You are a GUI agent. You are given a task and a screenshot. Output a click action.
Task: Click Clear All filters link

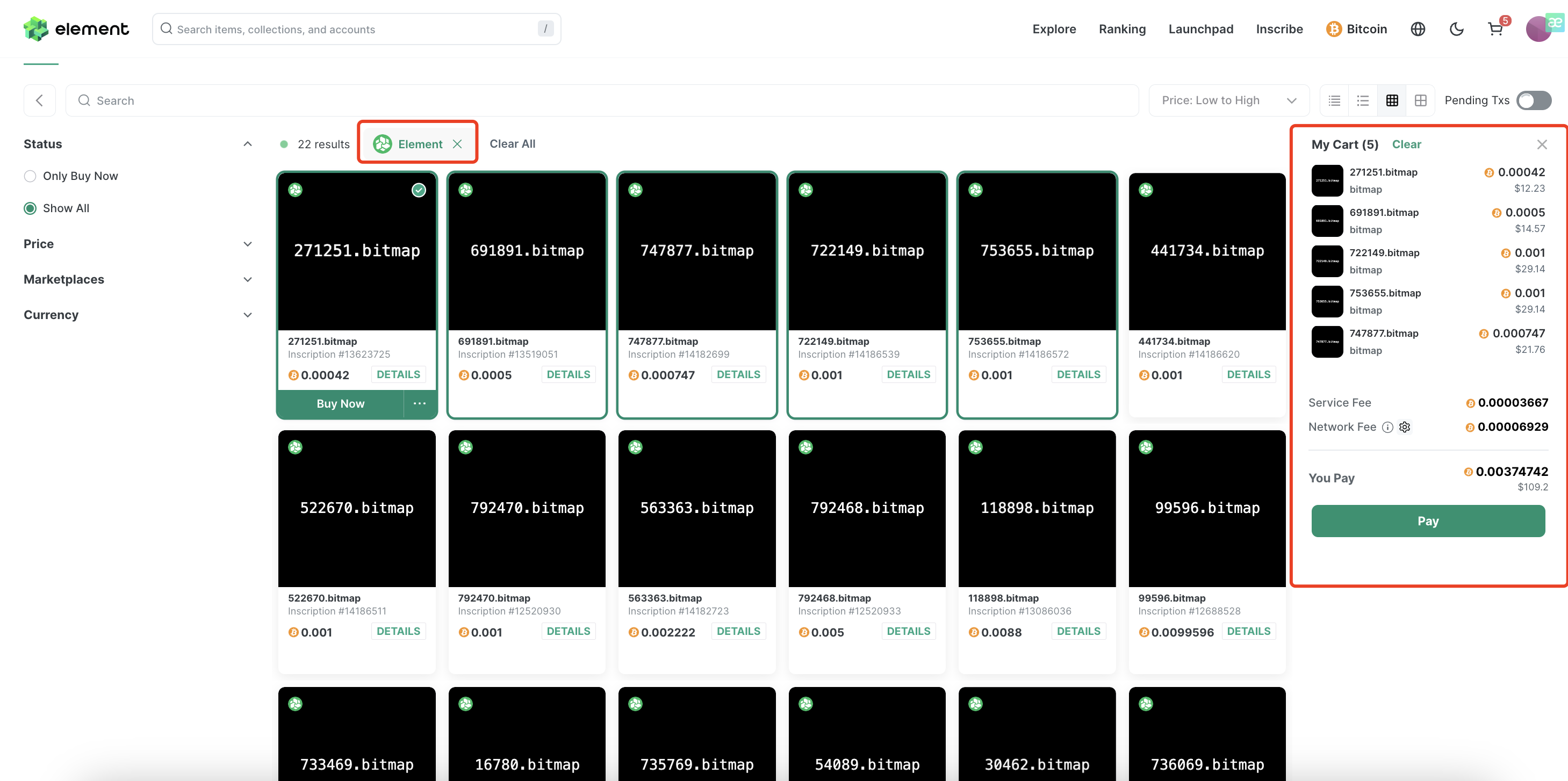click(x=512, y=143)
